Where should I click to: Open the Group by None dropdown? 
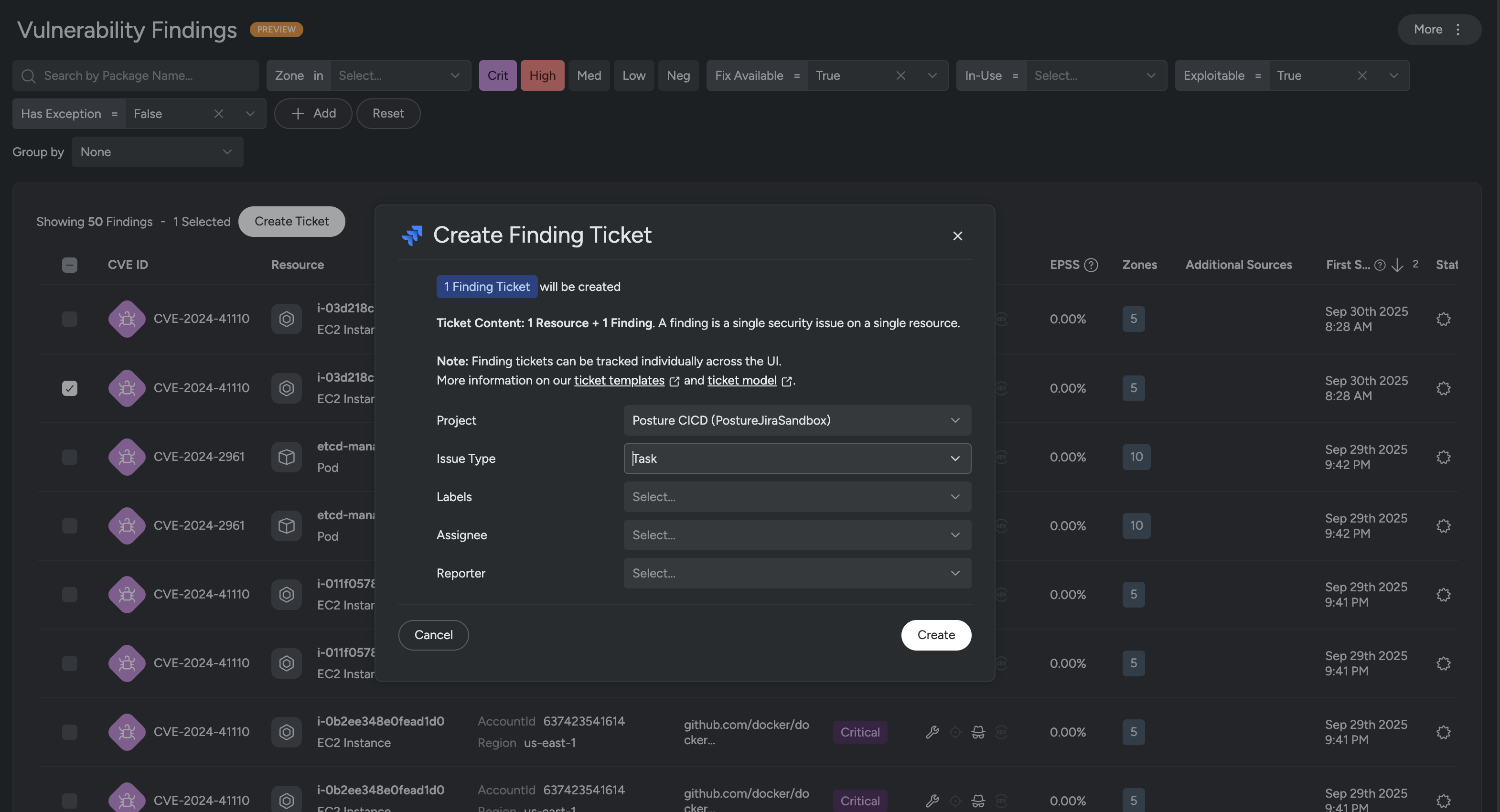pyautogui.click(x=157, y=152)
